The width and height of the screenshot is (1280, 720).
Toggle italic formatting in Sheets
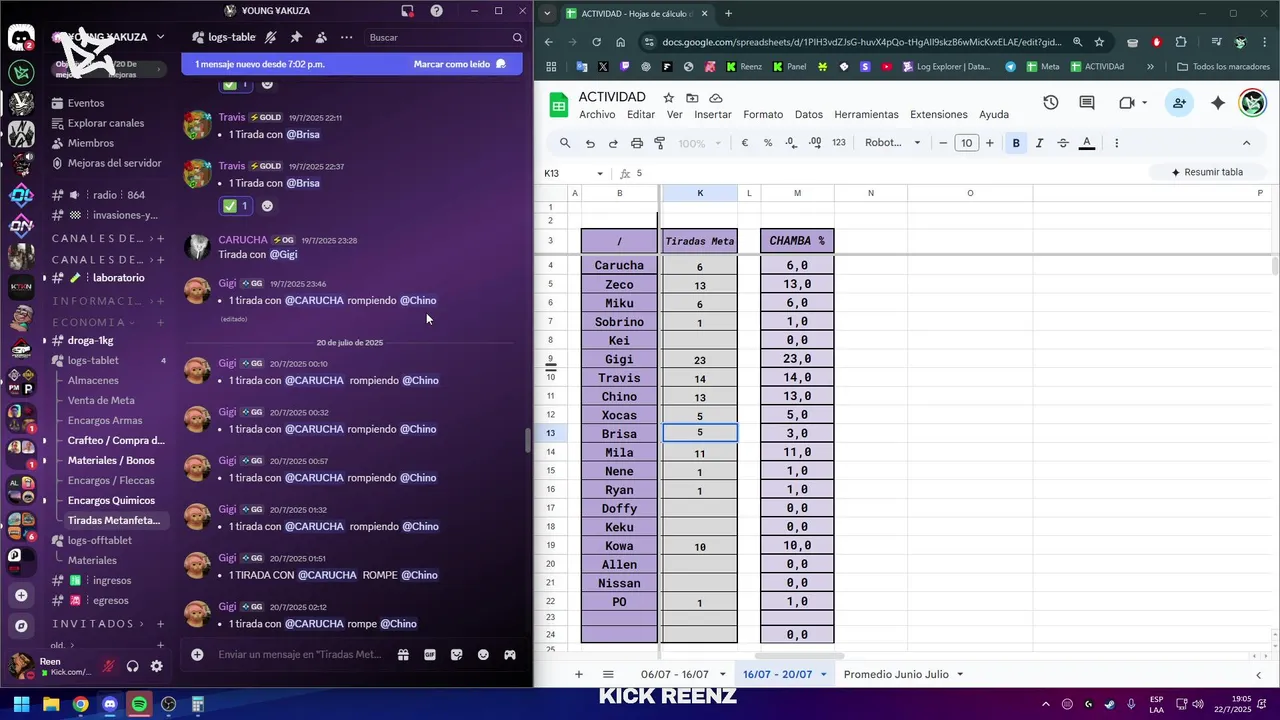pos(1040,143)
